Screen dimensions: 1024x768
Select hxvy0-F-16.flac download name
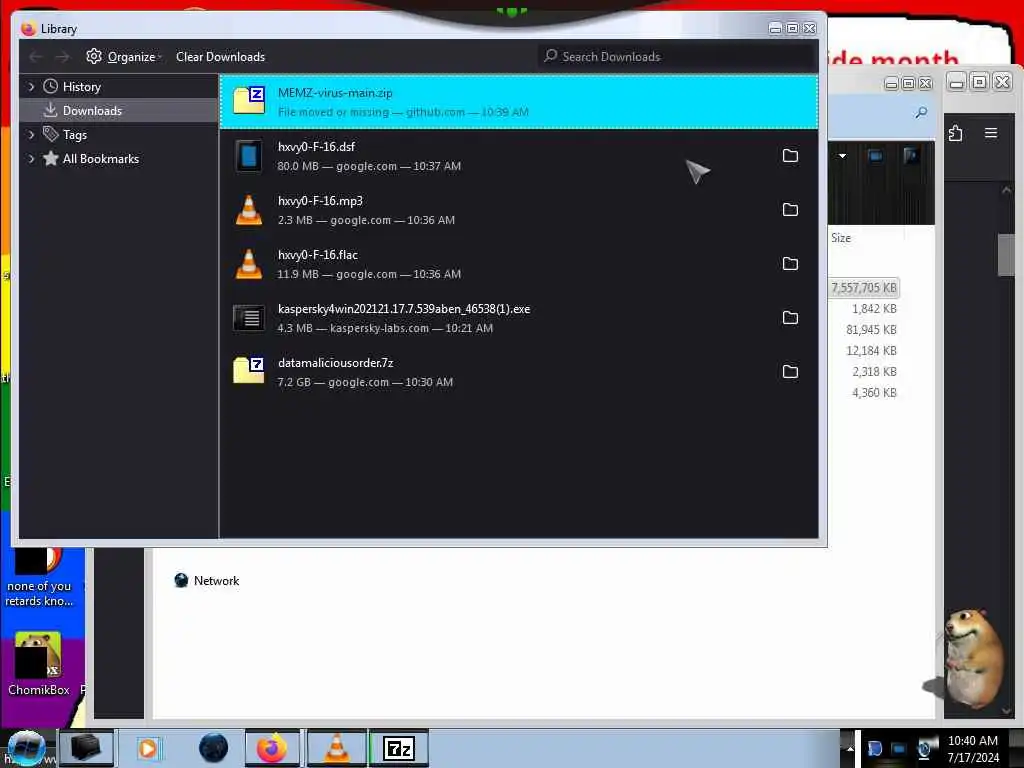click(317, 255)
